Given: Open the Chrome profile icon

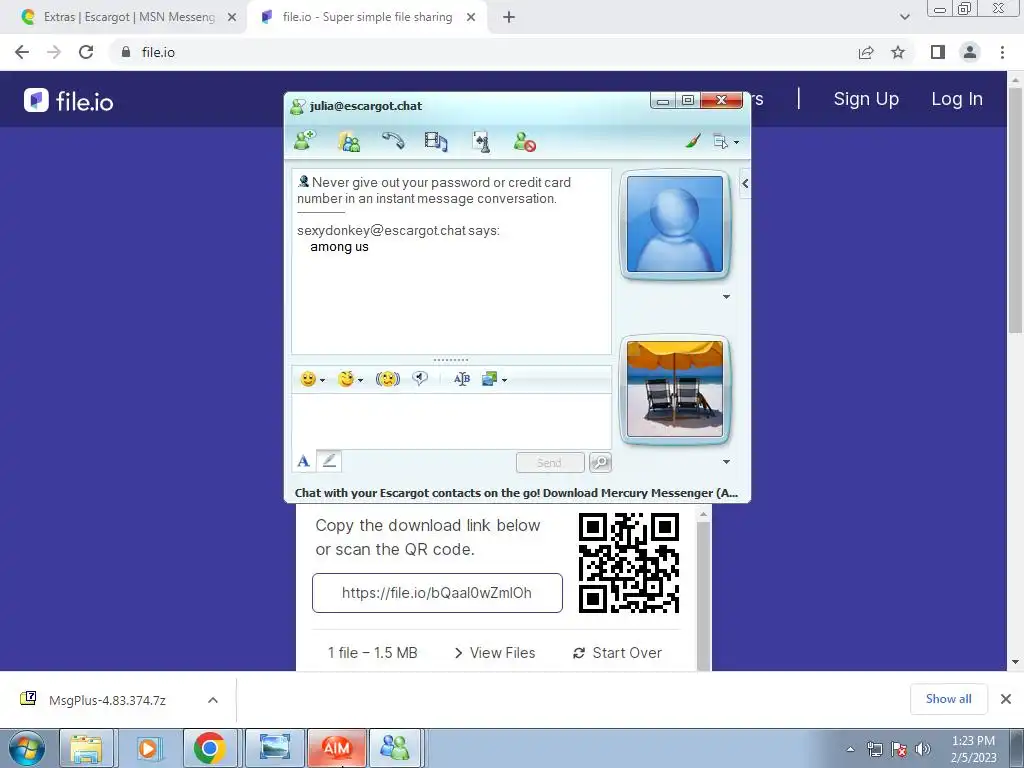Looking at the screenshot, I should click(970, 52).
